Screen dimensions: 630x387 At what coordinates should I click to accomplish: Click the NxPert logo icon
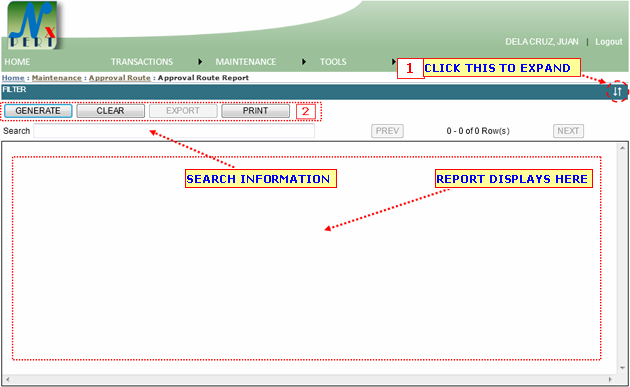coord(33,25)
